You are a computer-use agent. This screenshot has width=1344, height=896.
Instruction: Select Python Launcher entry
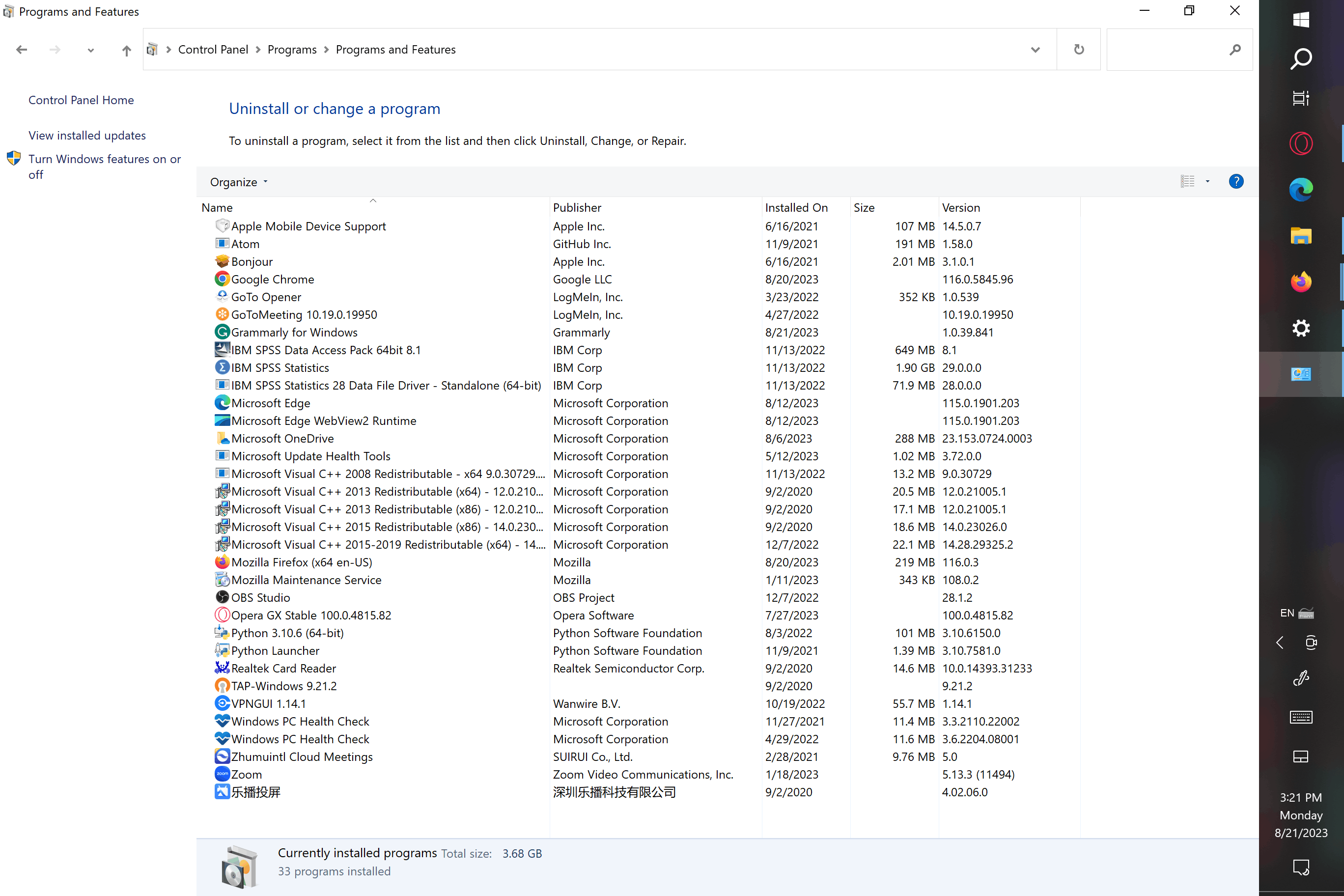click(x=640, y=650)
